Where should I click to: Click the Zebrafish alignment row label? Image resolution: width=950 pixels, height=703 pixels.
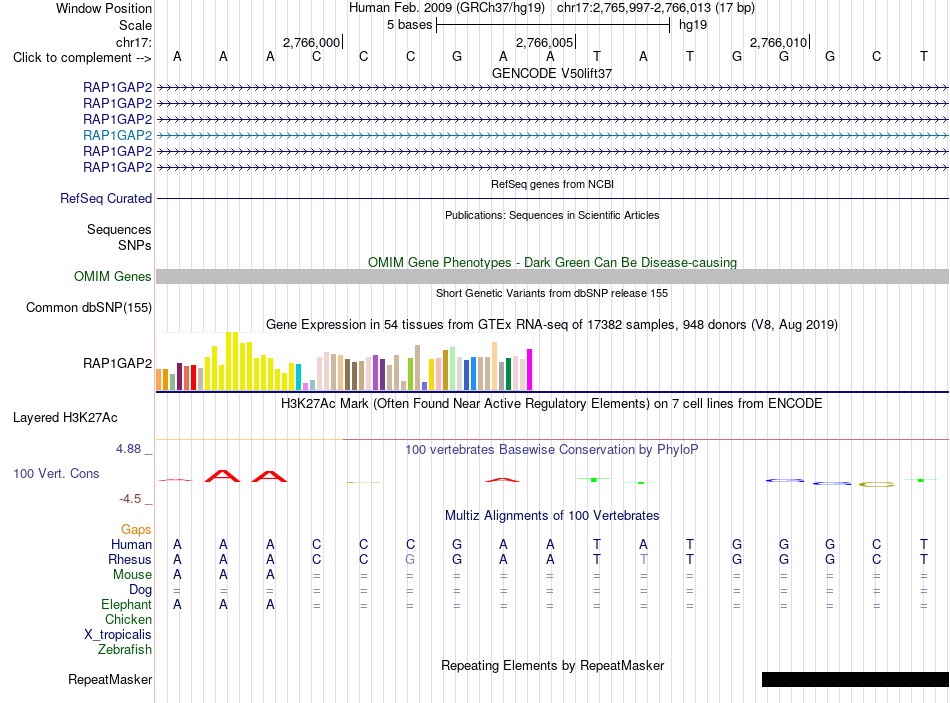[125, 649]
